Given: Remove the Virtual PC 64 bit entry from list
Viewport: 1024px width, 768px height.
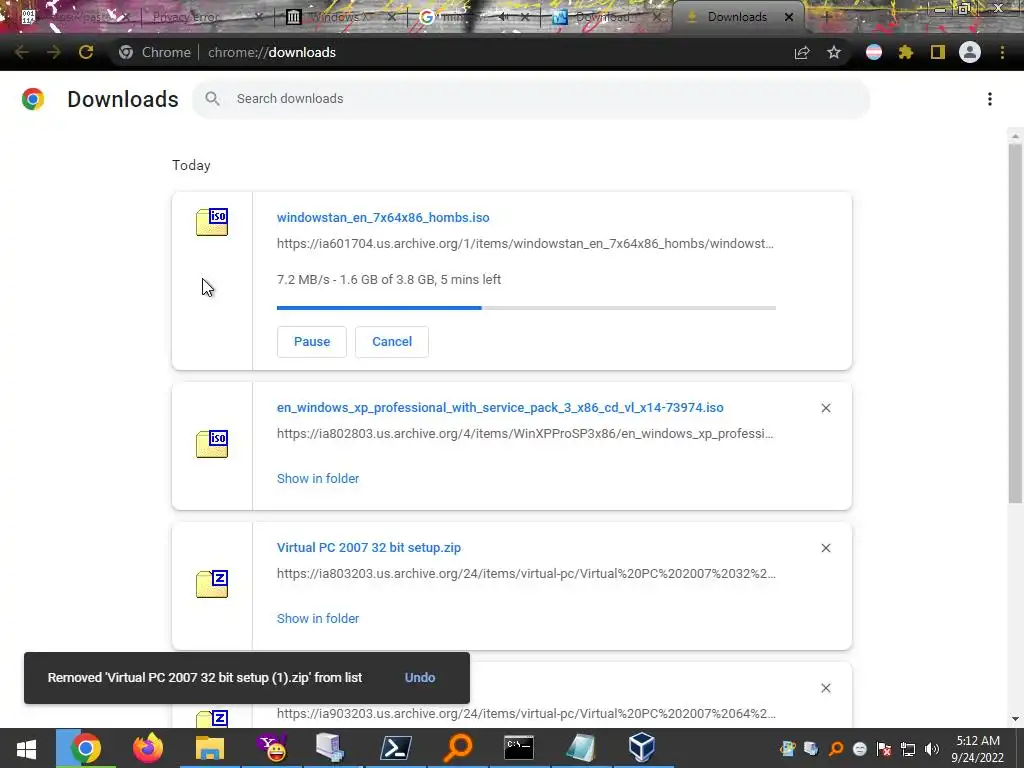Looking at the screenshot, I should click(825, 688).
